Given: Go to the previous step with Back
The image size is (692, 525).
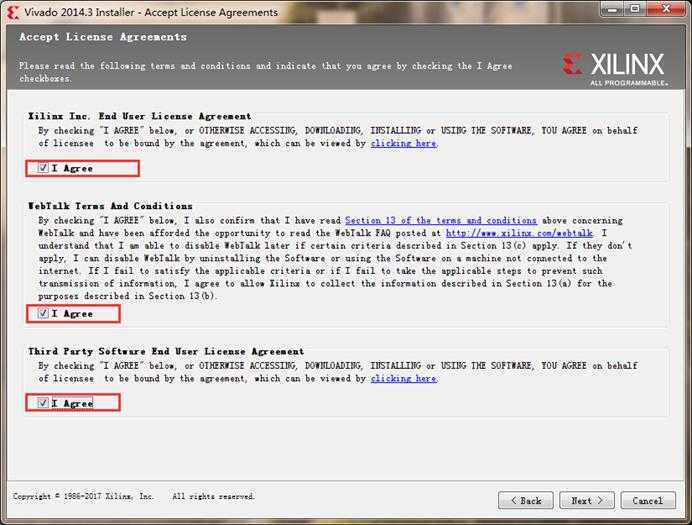Looking at the screenshot, I should [x=526, y=500].
